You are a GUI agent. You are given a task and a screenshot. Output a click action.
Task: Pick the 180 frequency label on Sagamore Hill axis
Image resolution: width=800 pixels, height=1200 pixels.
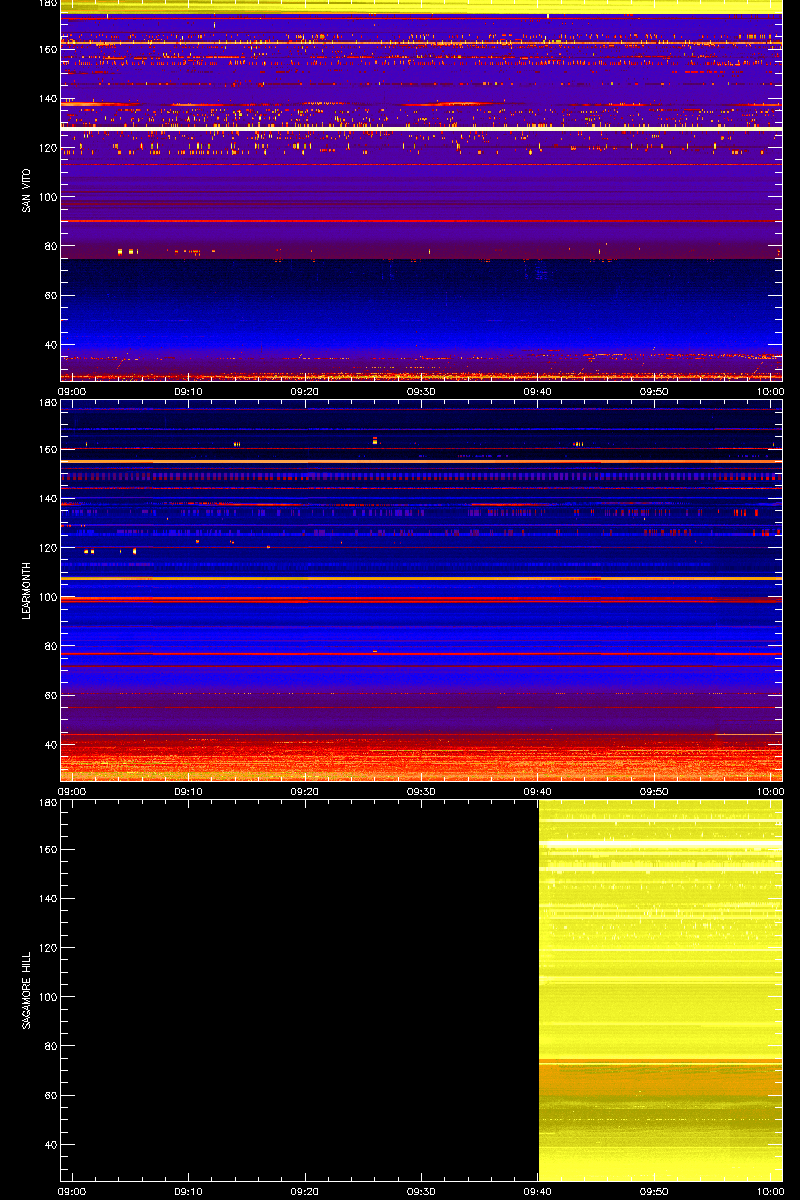(46, 803)
